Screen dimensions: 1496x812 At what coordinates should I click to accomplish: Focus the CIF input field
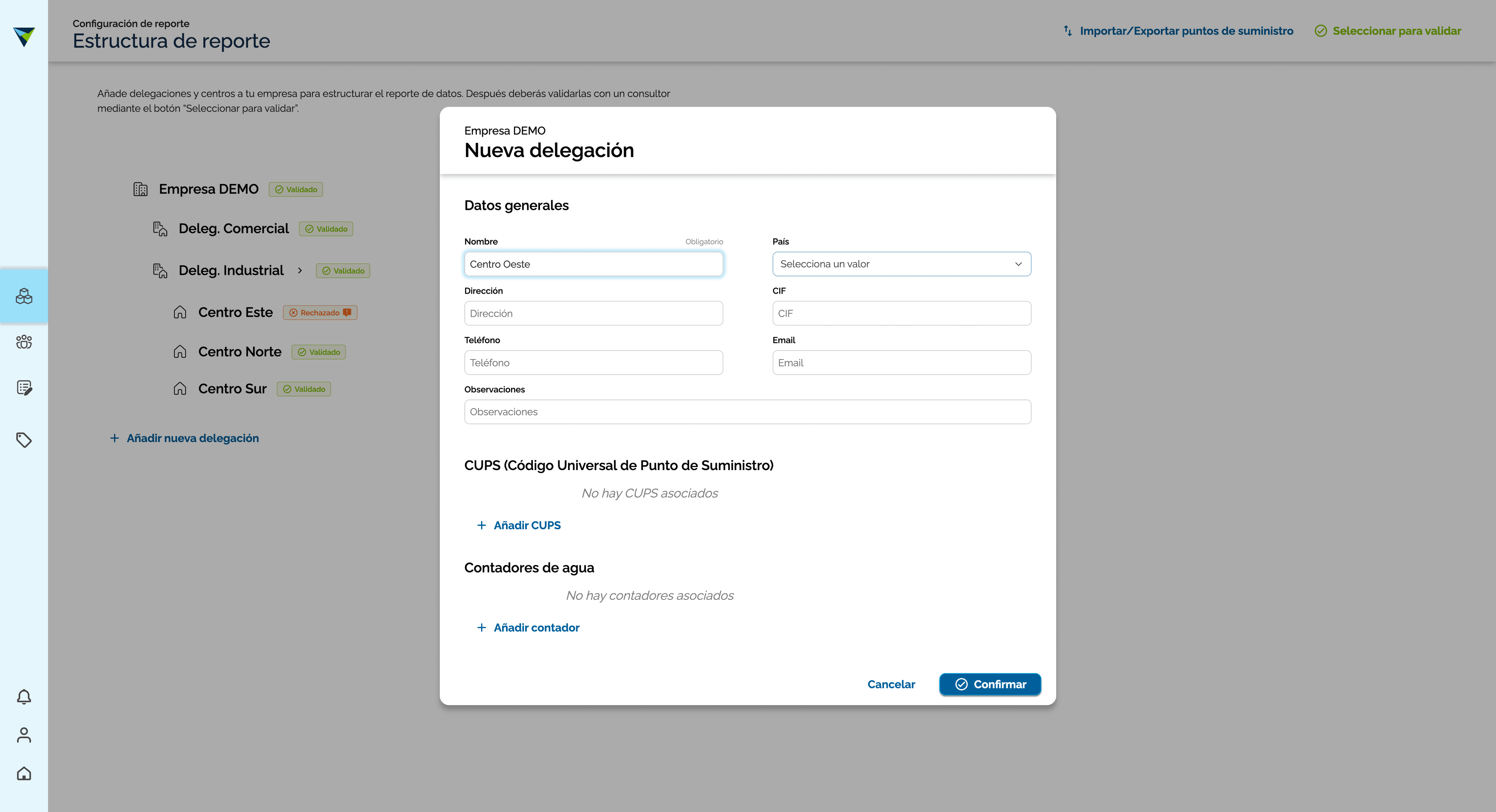pos(901,314)
